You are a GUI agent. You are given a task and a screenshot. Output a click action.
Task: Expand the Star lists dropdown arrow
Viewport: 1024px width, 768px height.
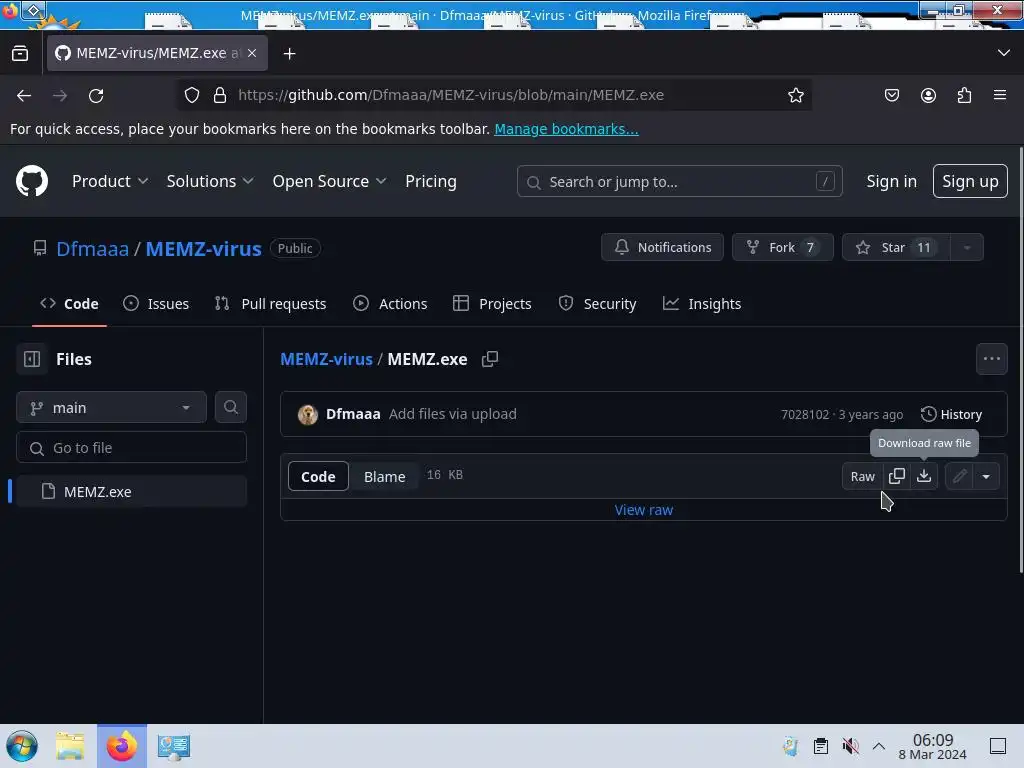point(967,248)
